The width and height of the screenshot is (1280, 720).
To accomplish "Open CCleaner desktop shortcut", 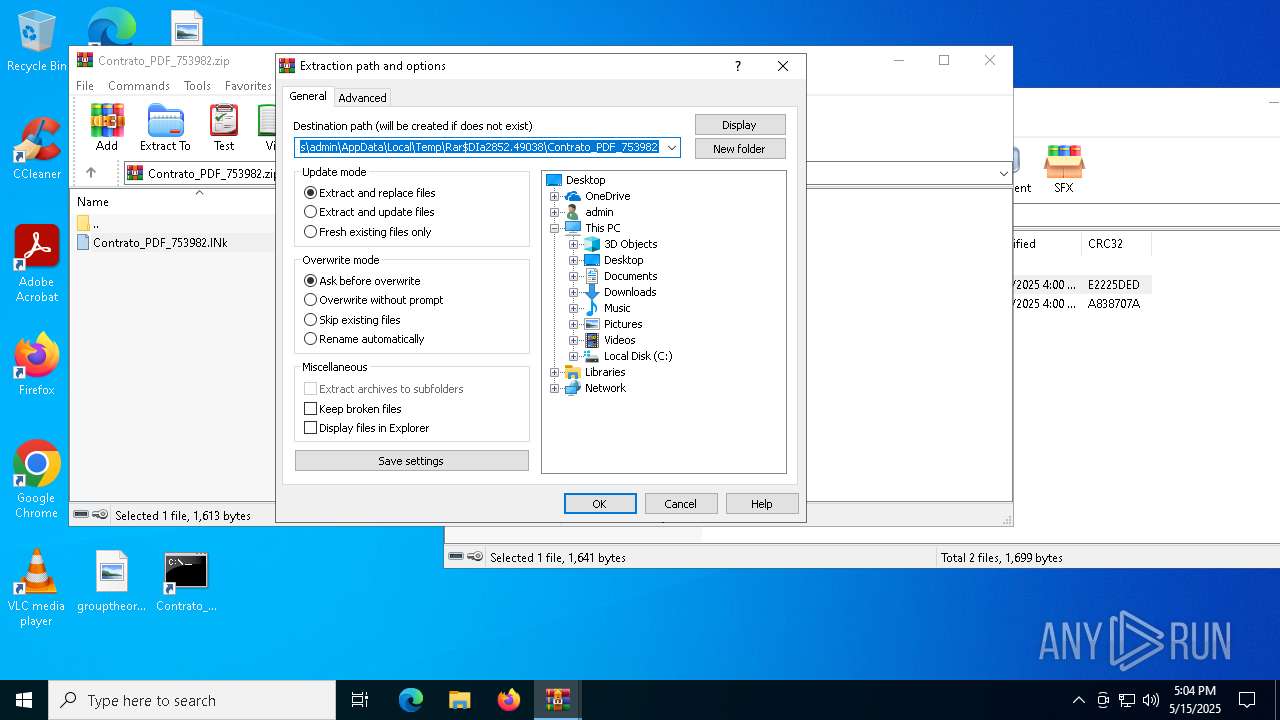I will pos(37,149).
